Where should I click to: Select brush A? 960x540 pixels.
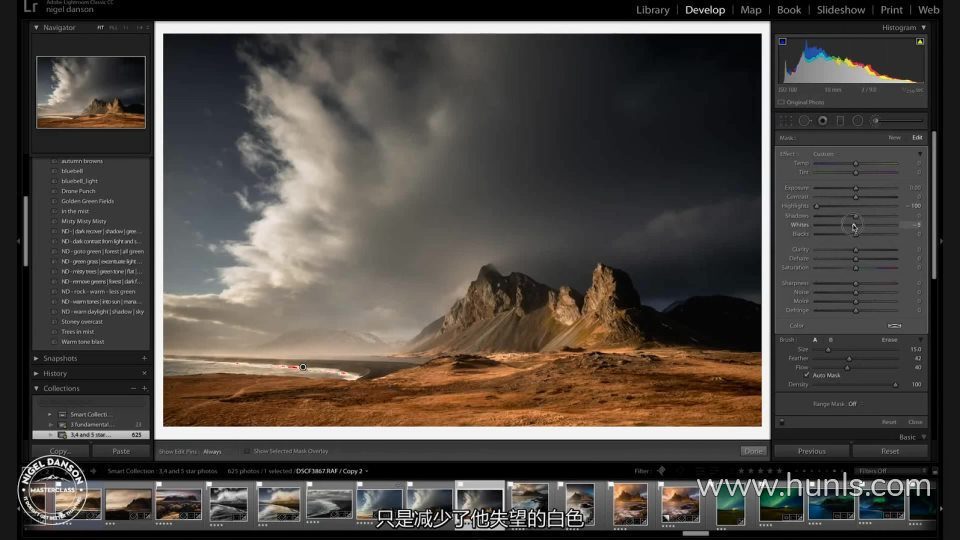(x=815, y=340)
